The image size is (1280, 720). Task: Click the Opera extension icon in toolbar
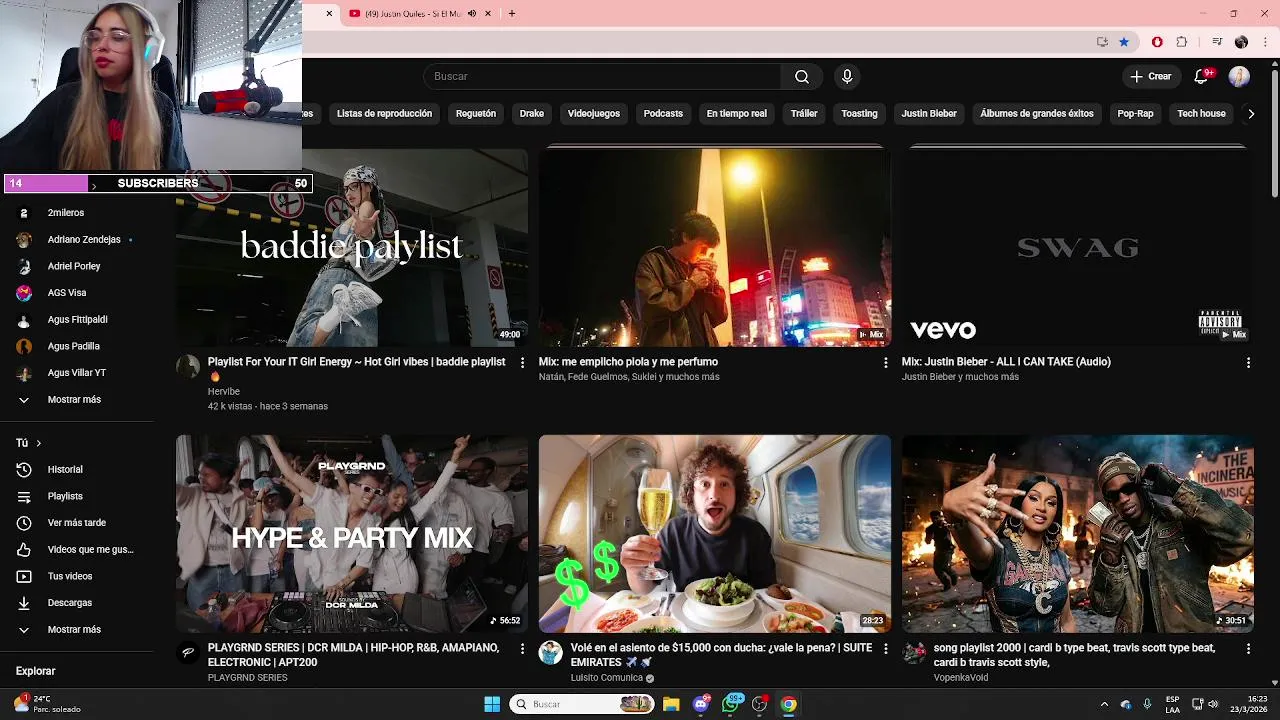point(1157,42)
